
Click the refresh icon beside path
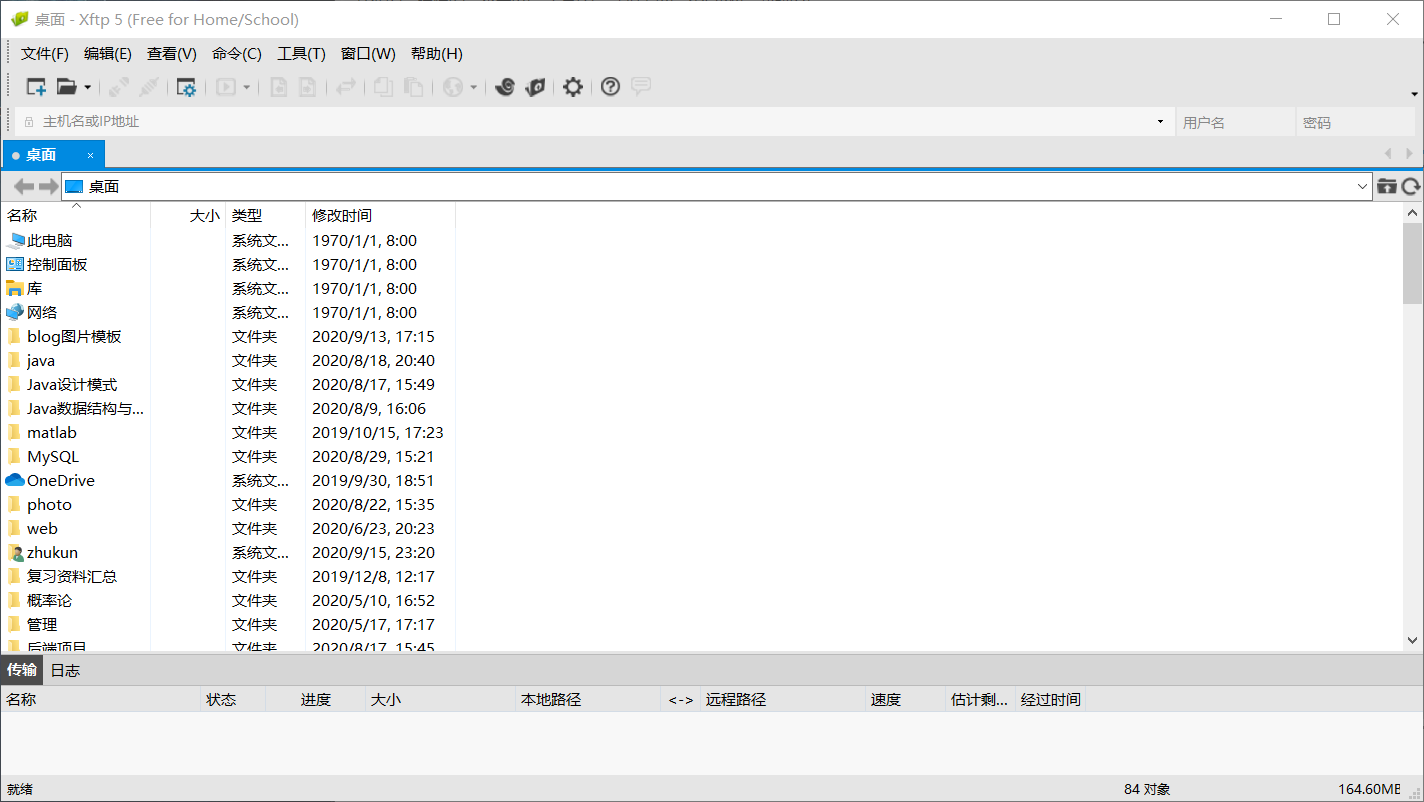coord(1411,186)
